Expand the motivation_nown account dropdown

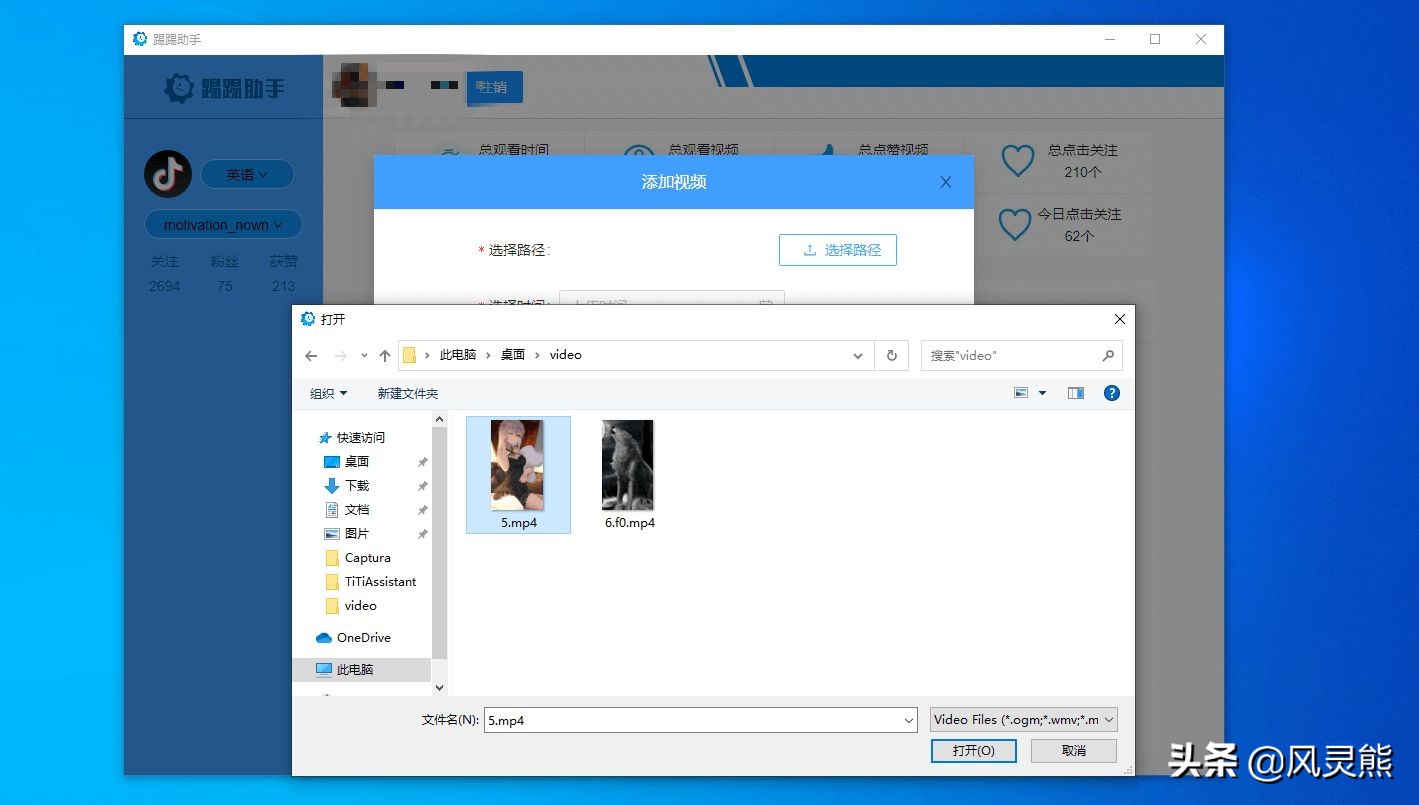pyautogui.click(x=222, y=224)
